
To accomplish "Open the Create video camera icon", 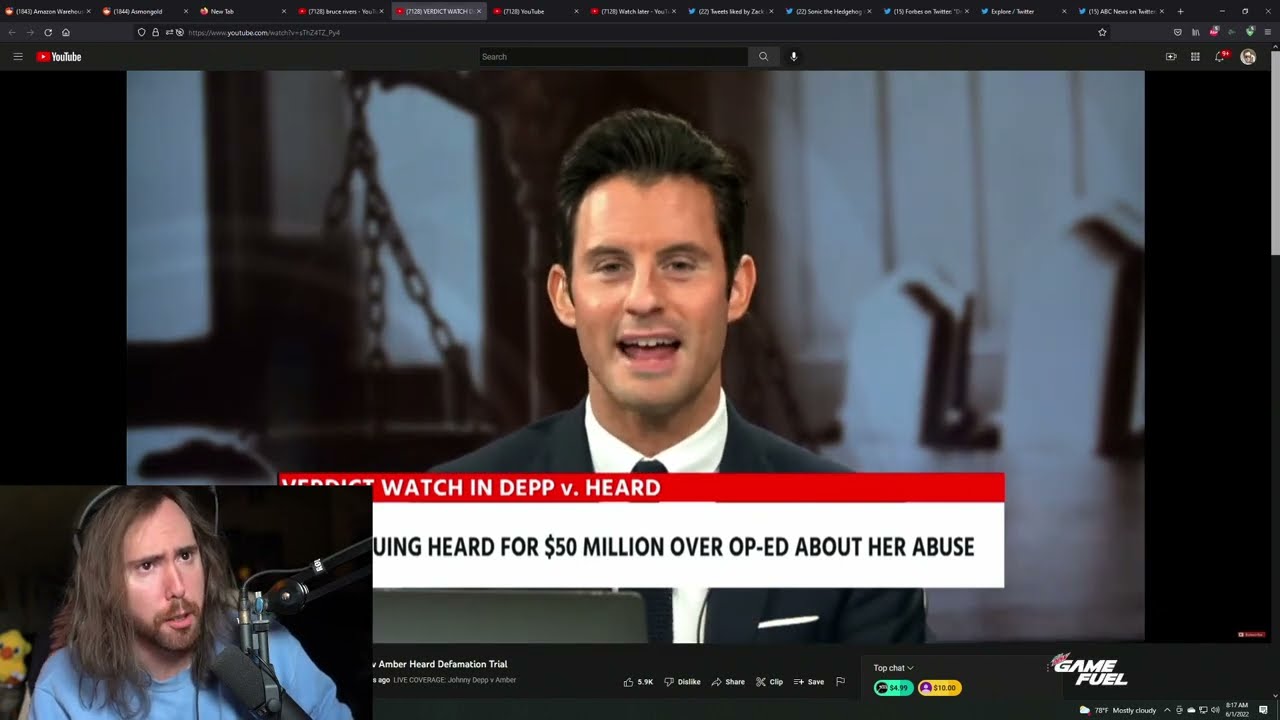I will 1171,57.
